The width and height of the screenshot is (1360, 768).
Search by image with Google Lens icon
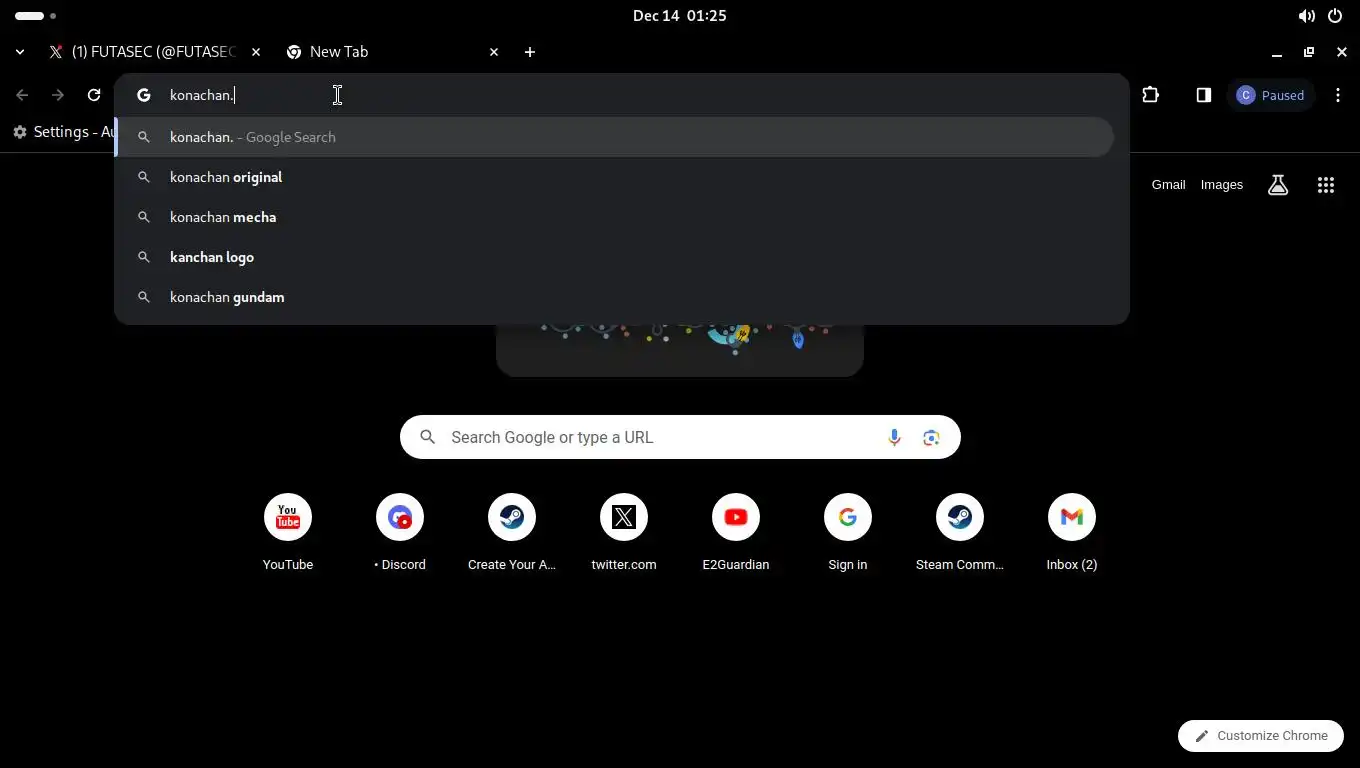[931, 437]
